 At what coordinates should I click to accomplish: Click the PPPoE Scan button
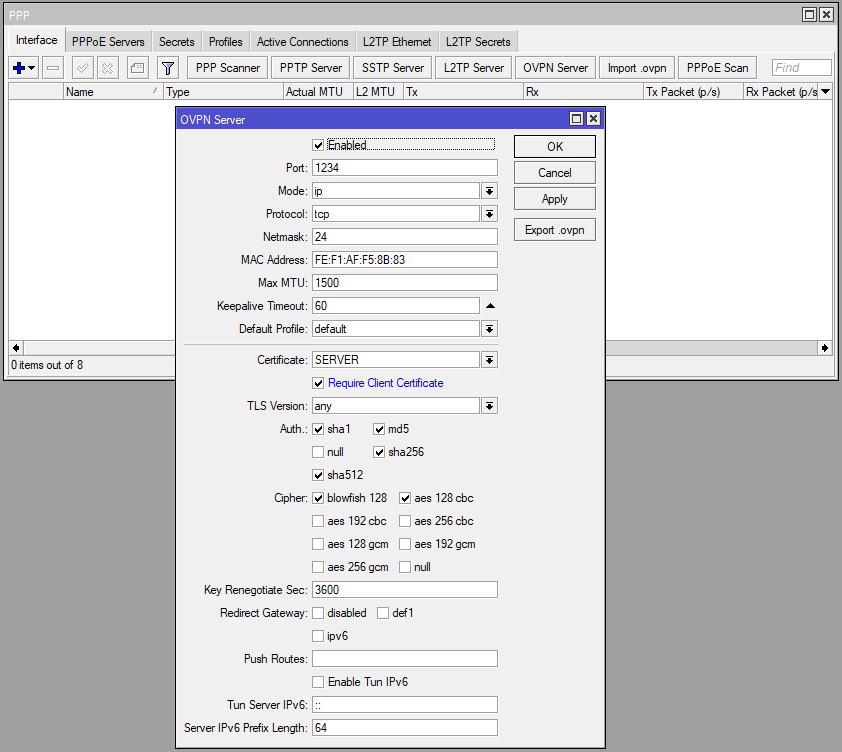click(x=717, y=68)
